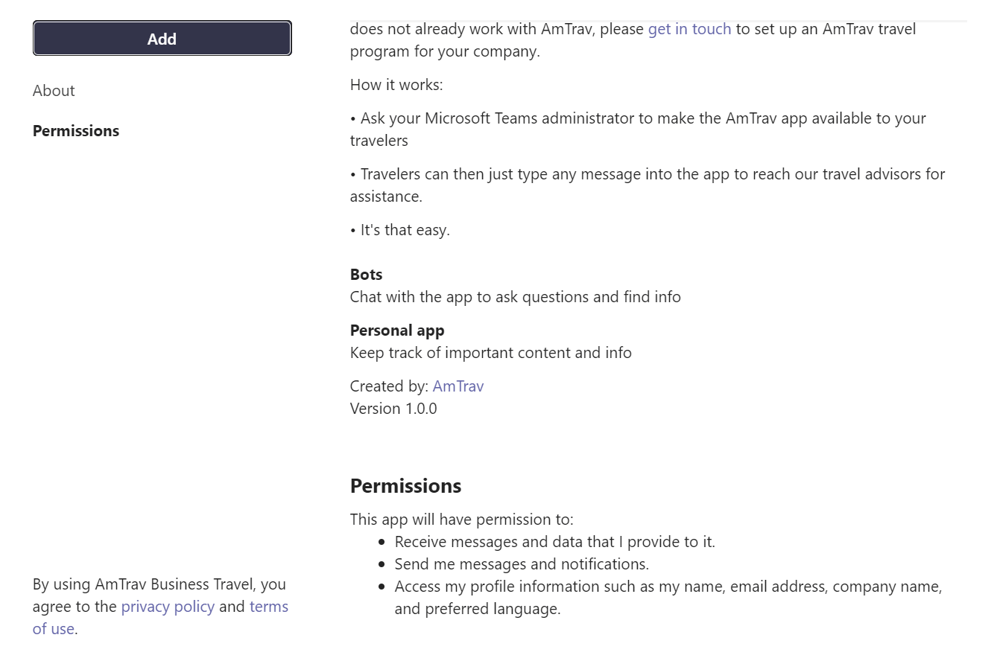The height and width of the screenshot is (658, 1000).
Task: Switch to the About section
Action: pyautogui.click(x=53, y=90)
